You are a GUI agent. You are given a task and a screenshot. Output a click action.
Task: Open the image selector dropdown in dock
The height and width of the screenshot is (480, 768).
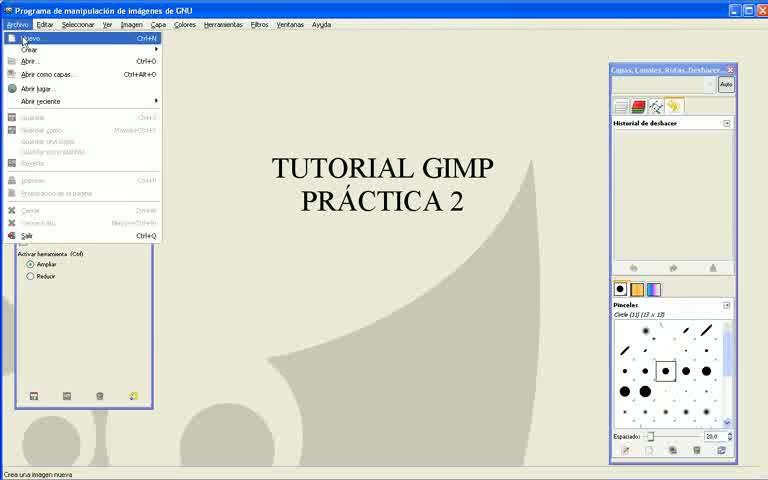tap(664, 85)
